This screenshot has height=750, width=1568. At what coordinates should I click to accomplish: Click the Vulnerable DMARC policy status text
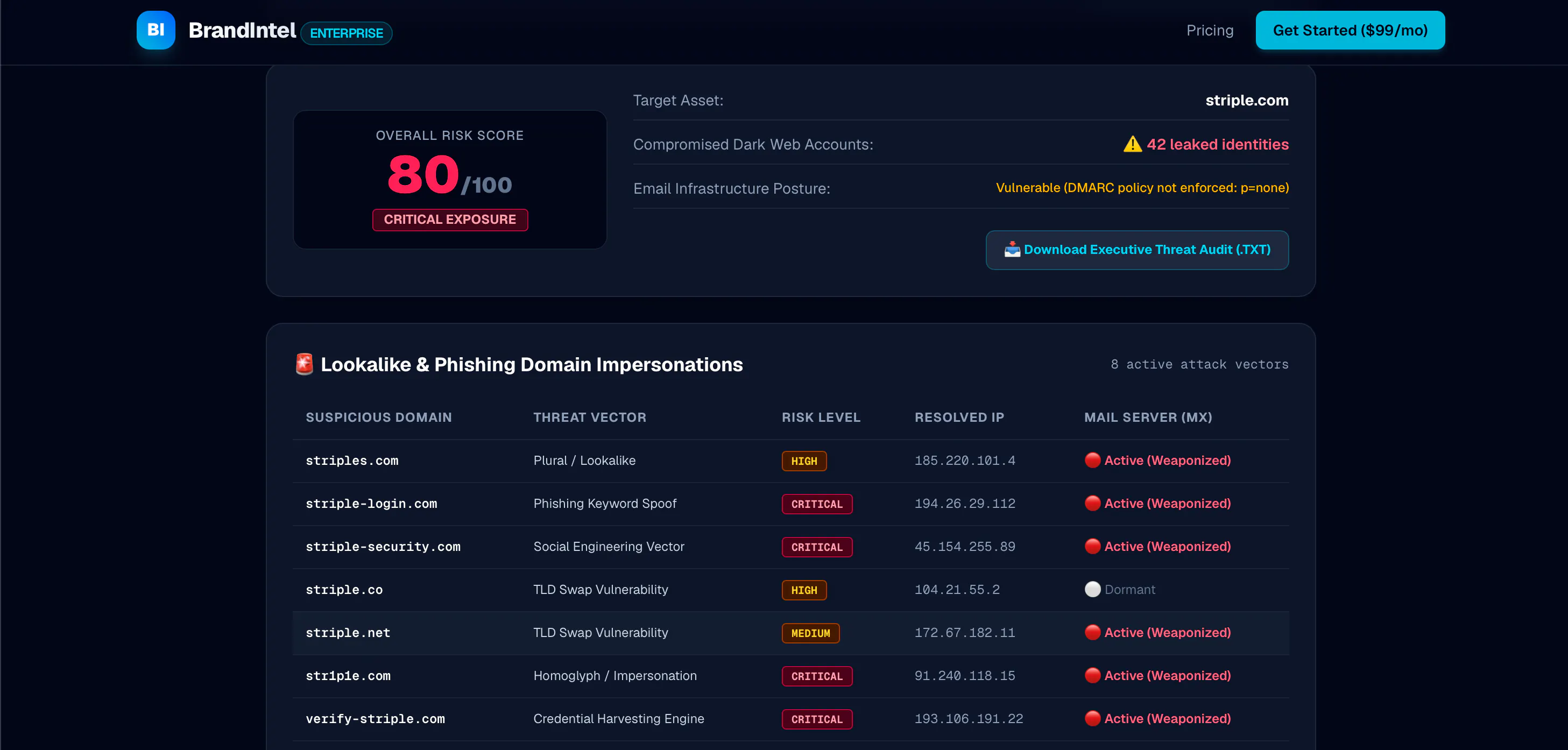1142,188
